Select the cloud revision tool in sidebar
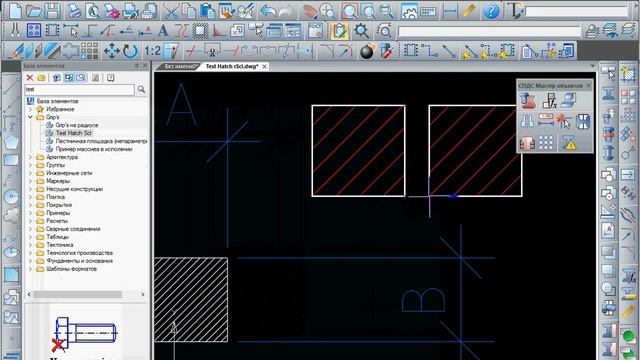 pyautogui.click(x=11, y=215)
